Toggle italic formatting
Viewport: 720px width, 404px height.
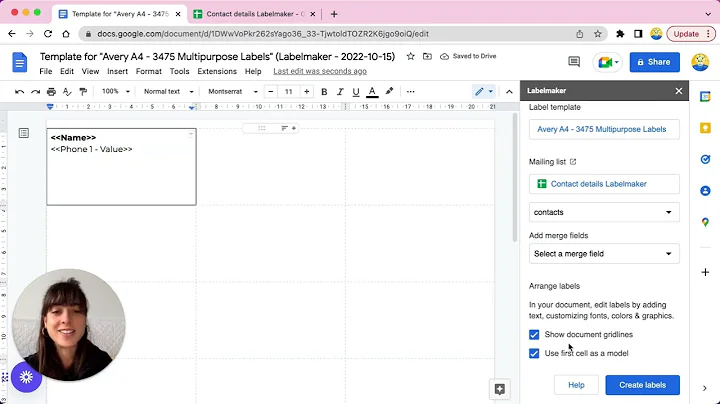[340, 92]
